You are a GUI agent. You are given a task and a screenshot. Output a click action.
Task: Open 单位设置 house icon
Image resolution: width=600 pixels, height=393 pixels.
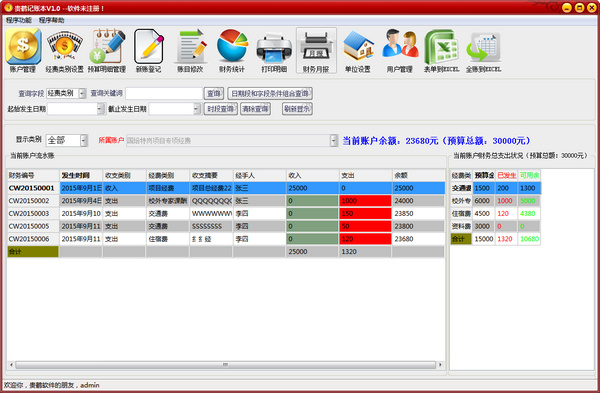coord(358,51)
